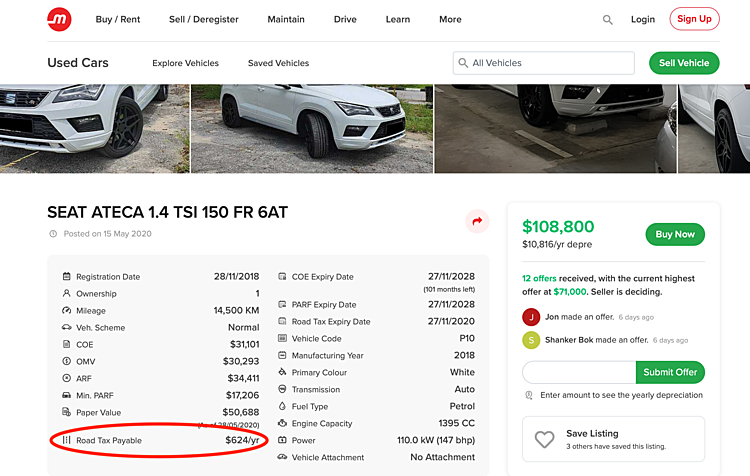The image size is (750, 476).
Task: Click the car icon beside Veh. Scheme
Action: pyautogui.click(x=66, y=327)
